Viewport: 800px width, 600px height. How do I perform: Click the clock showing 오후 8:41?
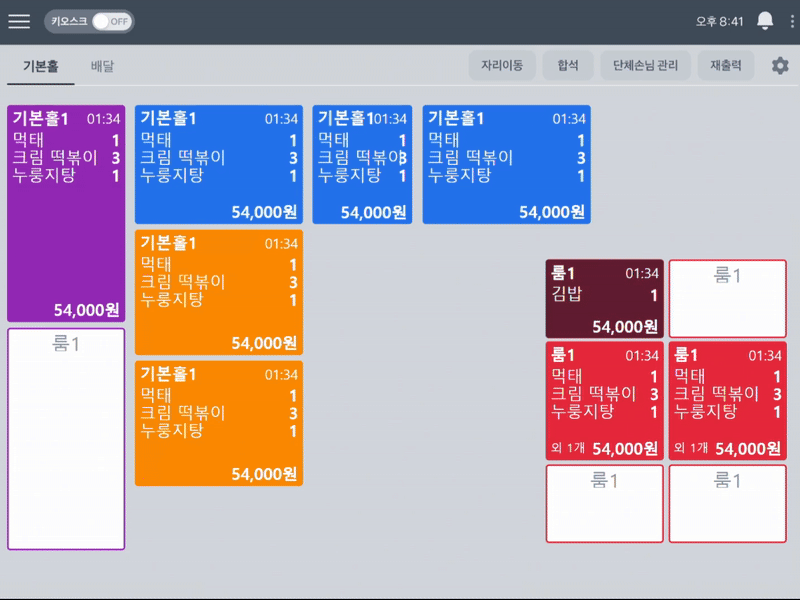coord(718,22)
